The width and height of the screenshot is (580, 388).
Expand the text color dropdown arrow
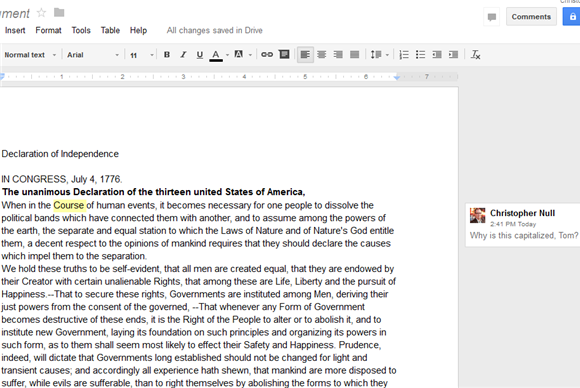[227, 55]
